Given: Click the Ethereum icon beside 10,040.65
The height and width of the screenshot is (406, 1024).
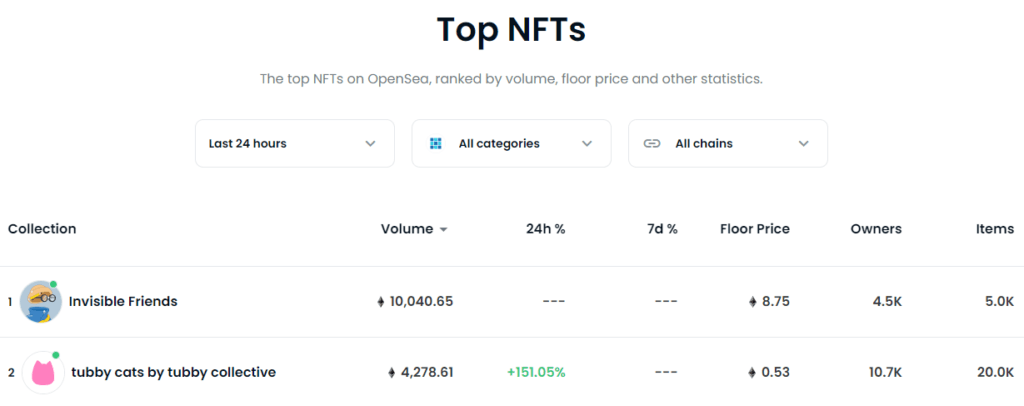Looking at the screenshot, I should pos(381,302).
